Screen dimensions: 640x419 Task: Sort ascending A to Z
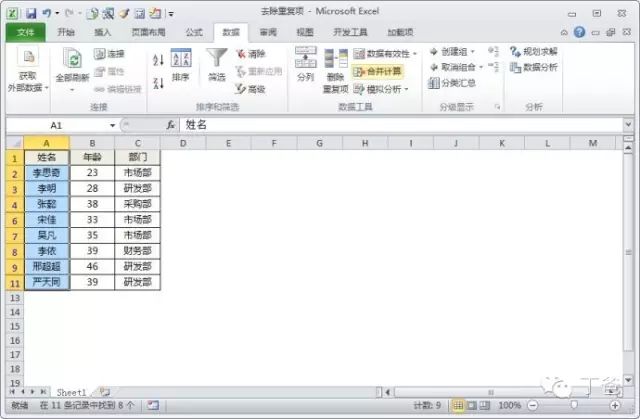tap(158, 60)
